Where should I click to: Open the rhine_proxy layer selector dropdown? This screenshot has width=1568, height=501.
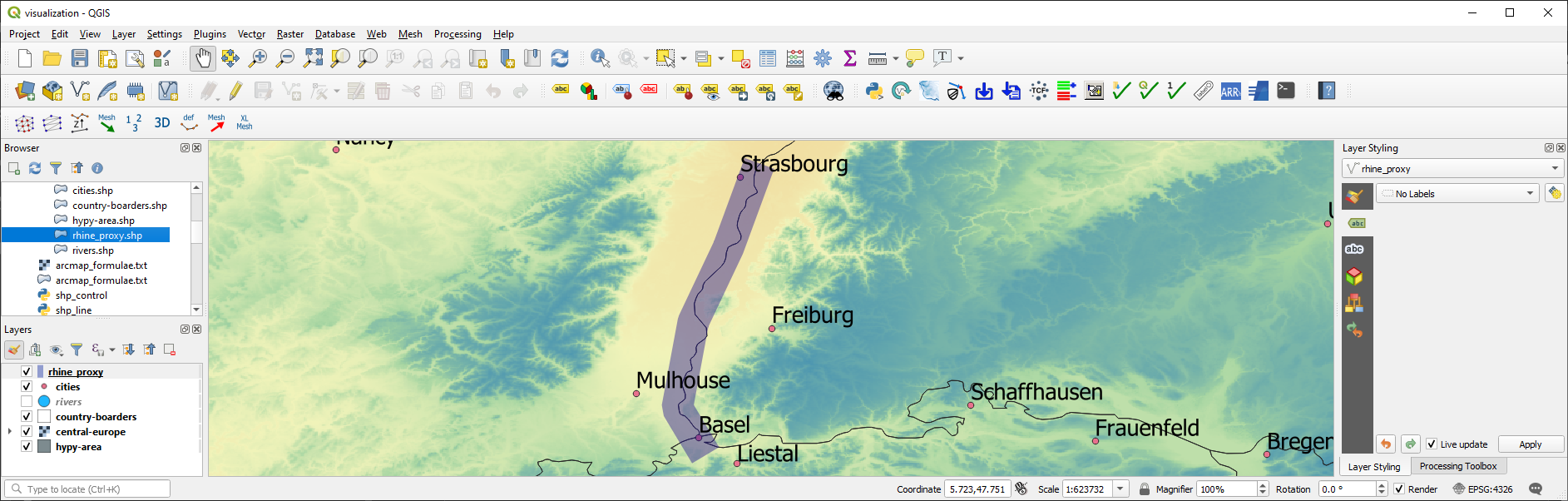pos(1453,168)
